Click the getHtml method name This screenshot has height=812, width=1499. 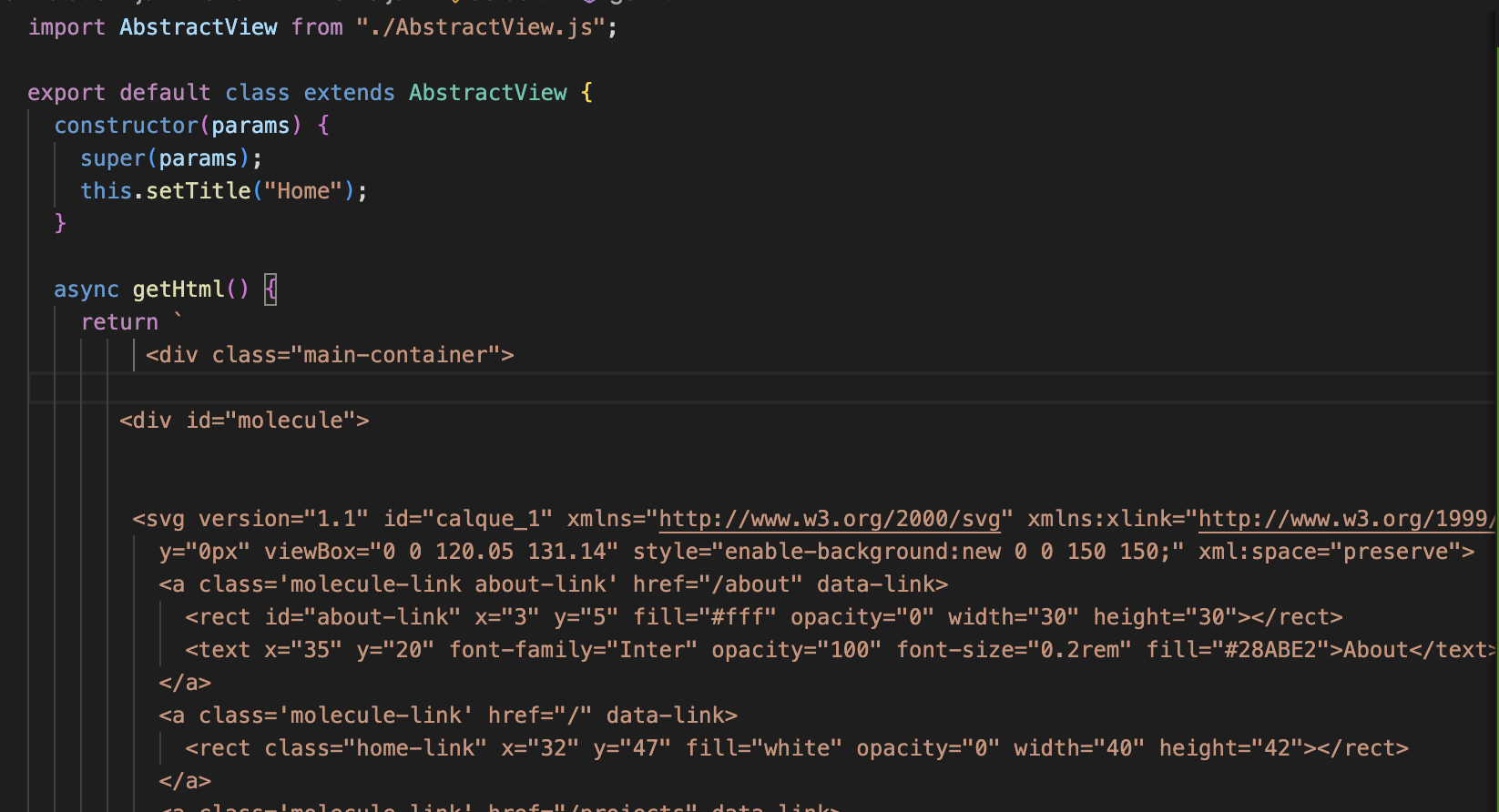pyautogui.click(x=178, y=289)
